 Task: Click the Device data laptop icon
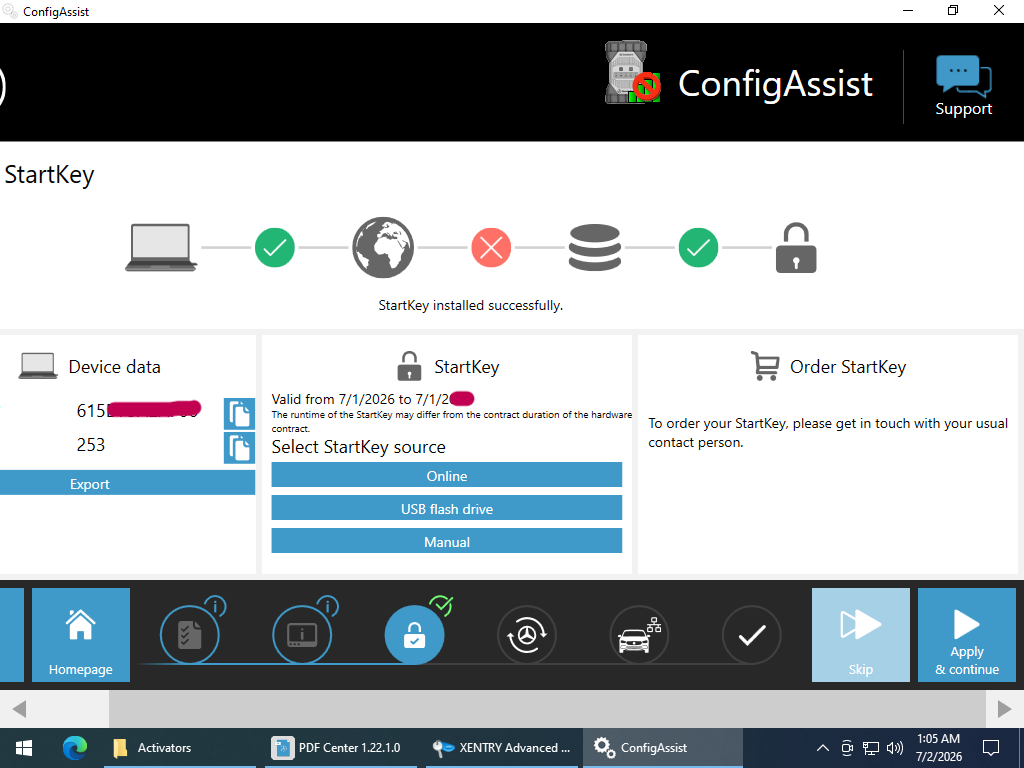[38, 366]
